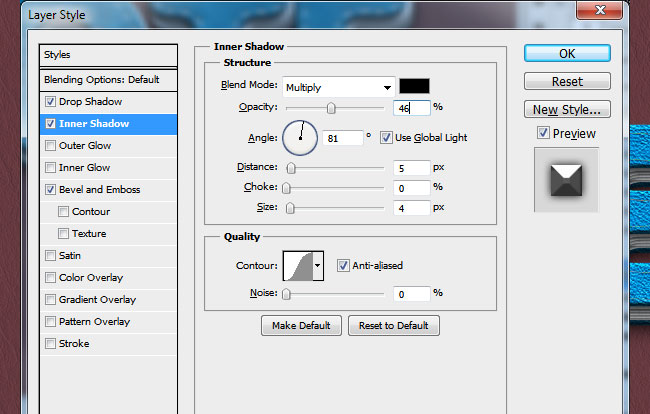Click the Choke value field
The height and width of the screenshot is (414, 650).
point(412,188)
